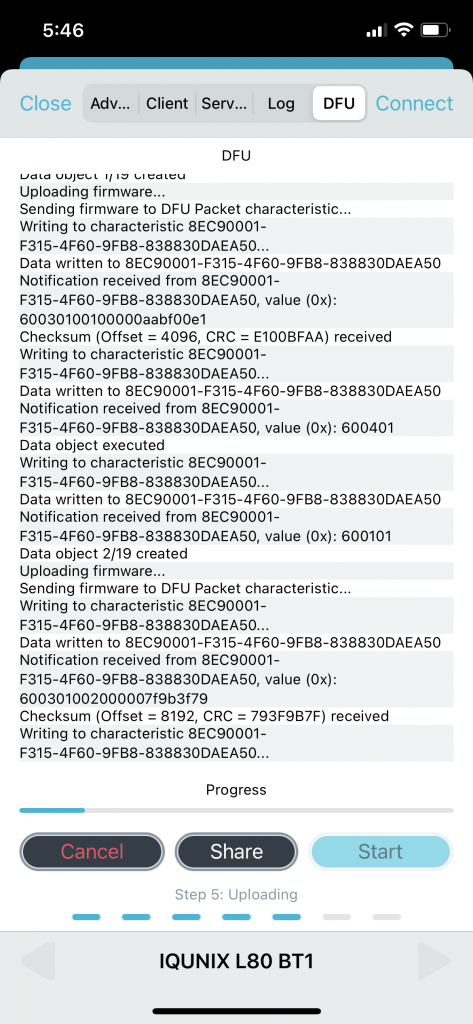Open the Log tab
Viewport: 473px width, 1024px height.
pyautogui.click(x=281, y=103)
